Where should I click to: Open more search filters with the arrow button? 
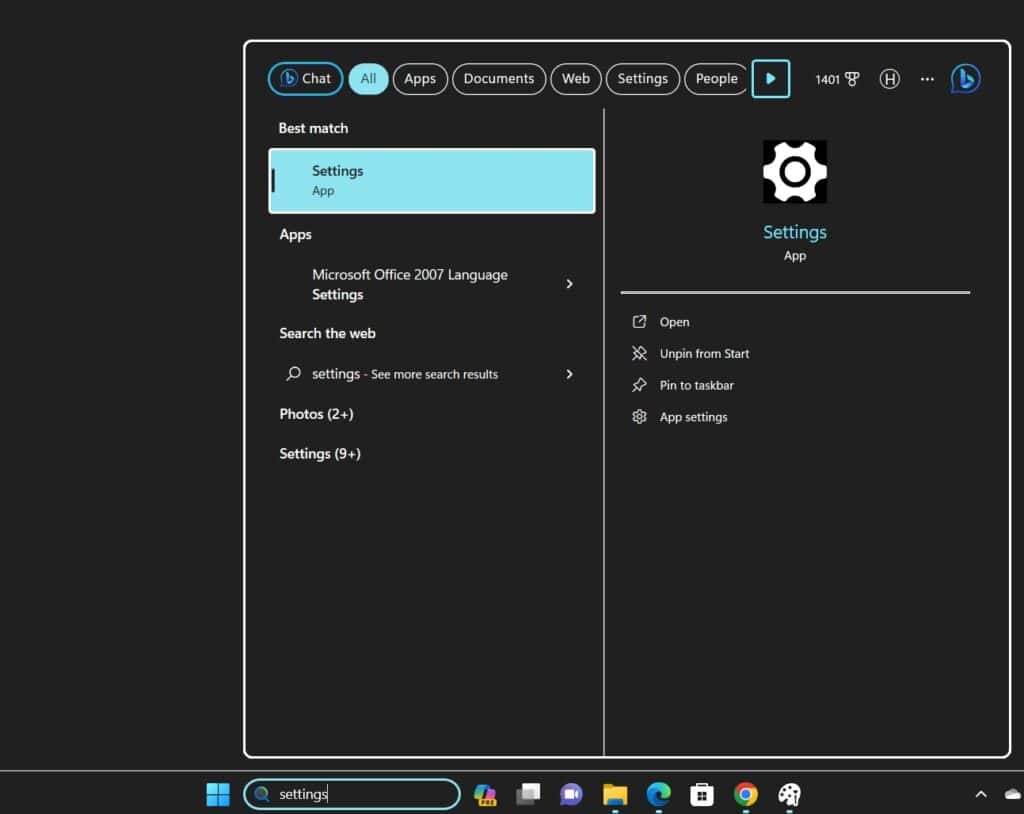click(771, 79)
